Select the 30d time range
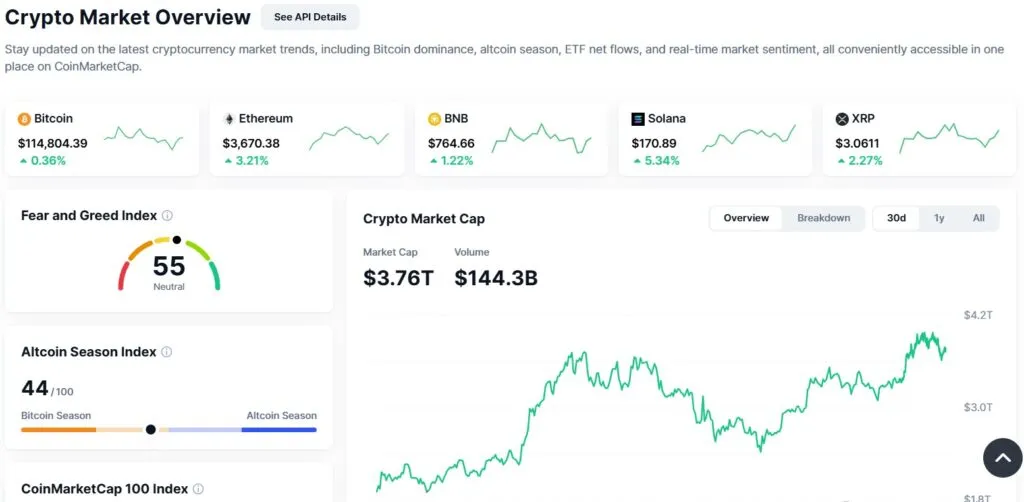The height and width of the screenshot is (502, 1024). point(897,218)
